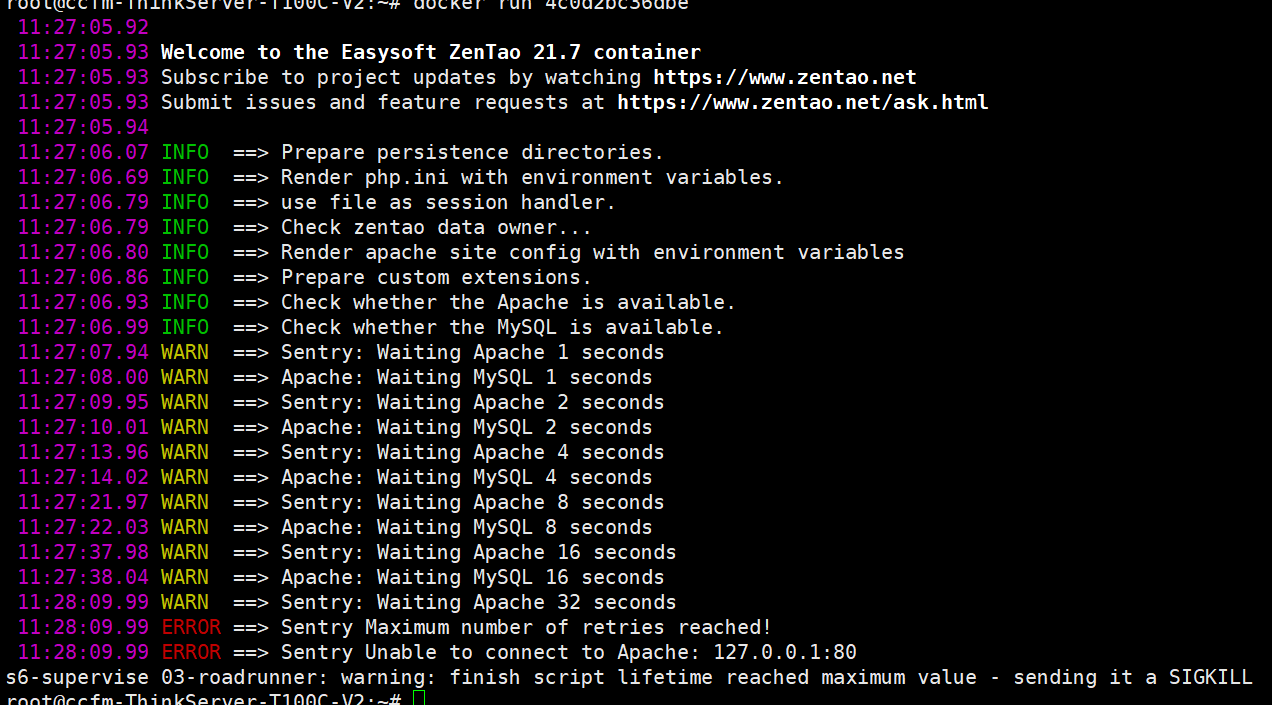Click the 'Prepare persistence directories' log line
1272x705 pixels.
click(x=472, y=152)
